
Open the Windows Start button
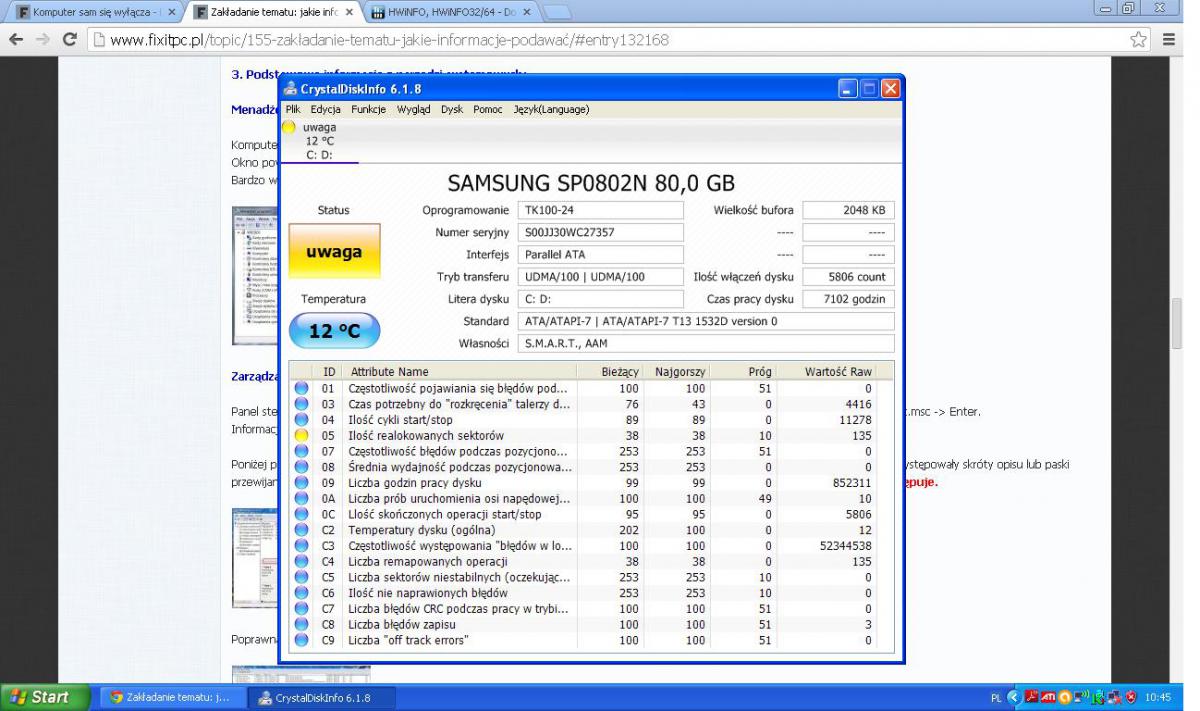tap(43, 697)
